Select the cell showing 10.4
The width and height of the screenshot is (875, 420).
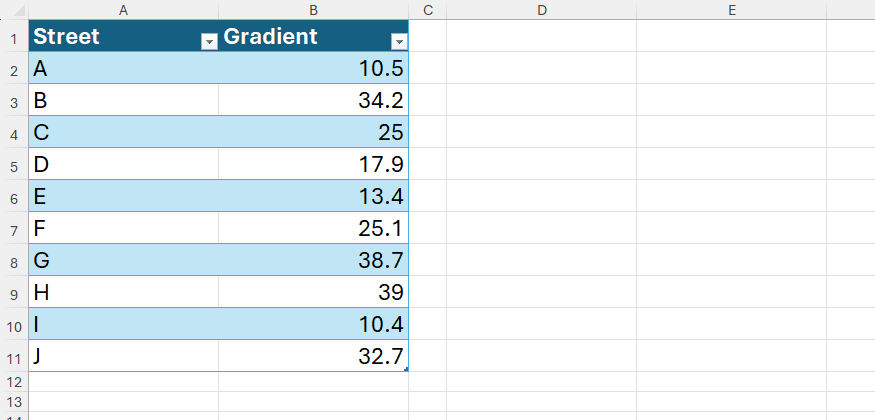point(313,325)
